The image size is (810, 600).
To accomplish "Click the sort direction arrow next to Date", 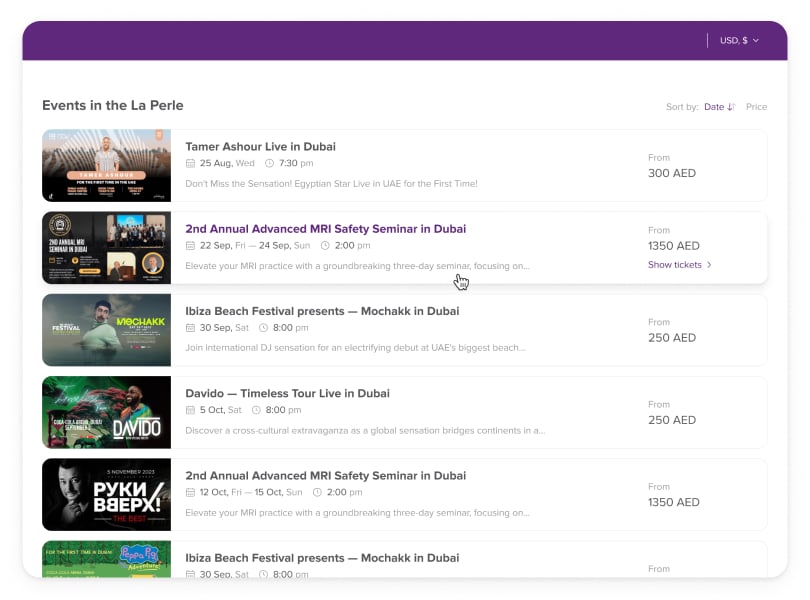I will pyautogui.click(x=731, y=107).
